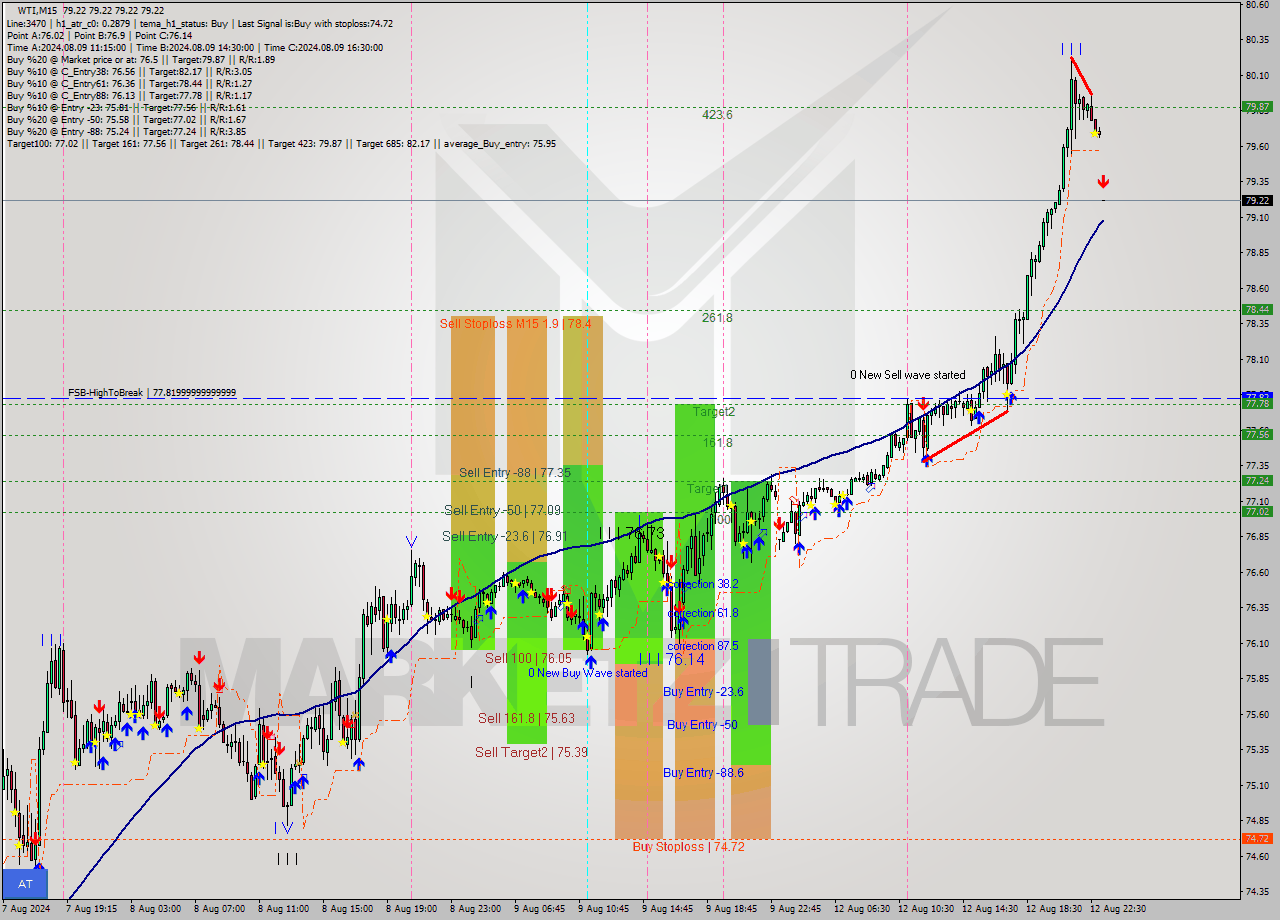1280x920 pixels.
Task: Click the 'Buy Entry -50' label
Action: point(702,725)
